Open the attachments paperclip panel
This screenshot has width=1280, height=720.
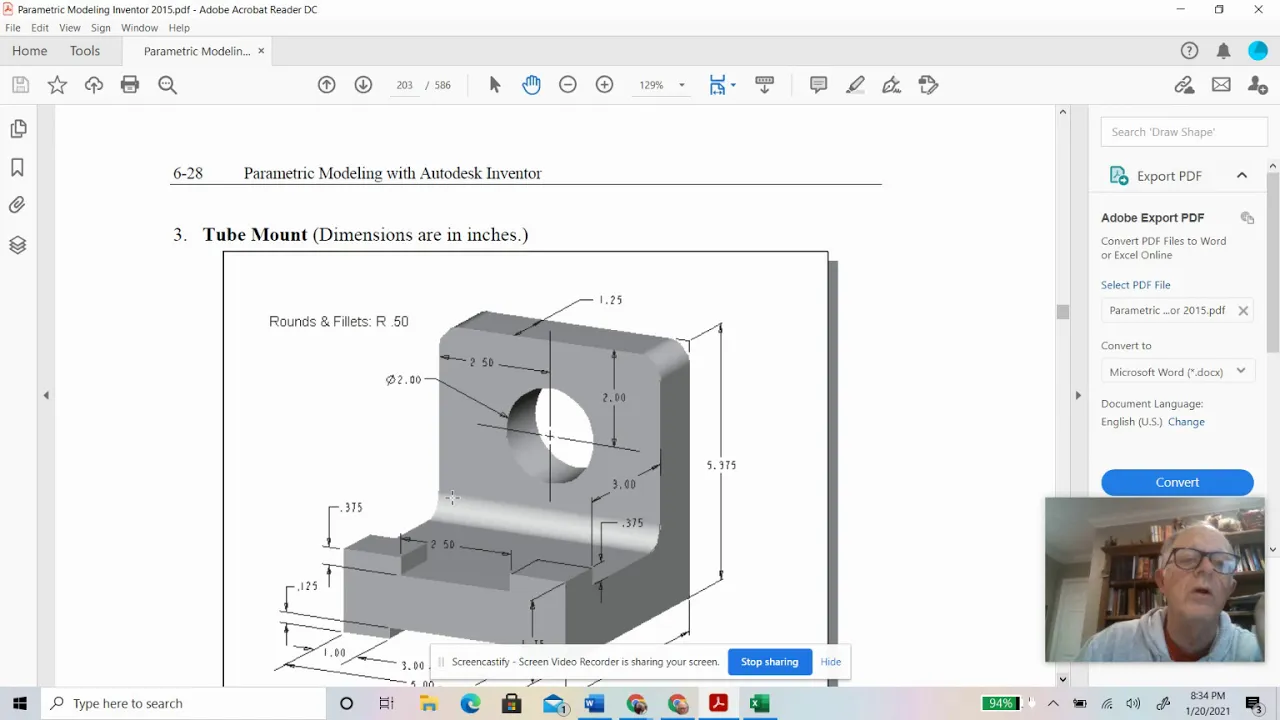coord(17,205)
